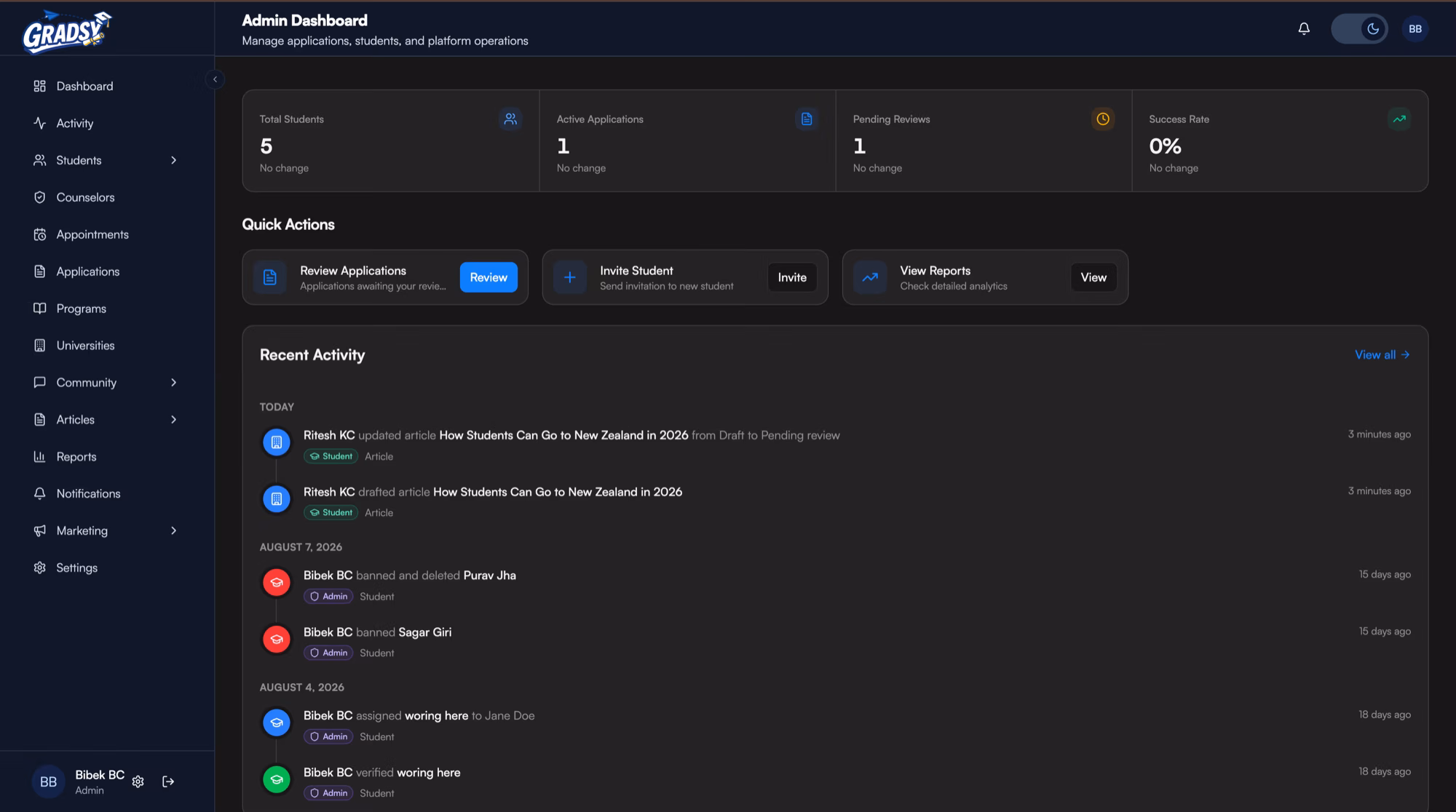Click the BB avatar at the sidebar bottom
The height and width of the screenshot is (812, 1456).
click(x=48, y=781)
